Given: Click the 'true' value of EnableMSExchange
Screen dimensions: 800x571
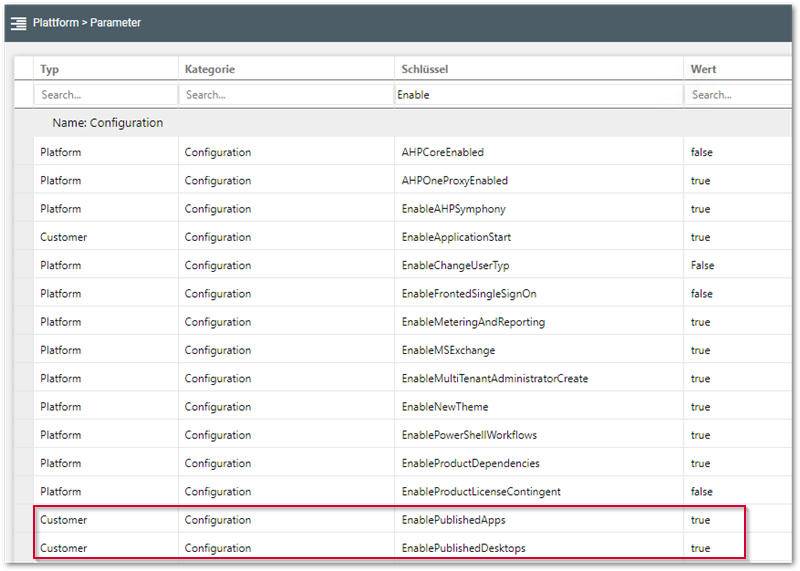Looking at the screenshot, I should tap(700, 351).
